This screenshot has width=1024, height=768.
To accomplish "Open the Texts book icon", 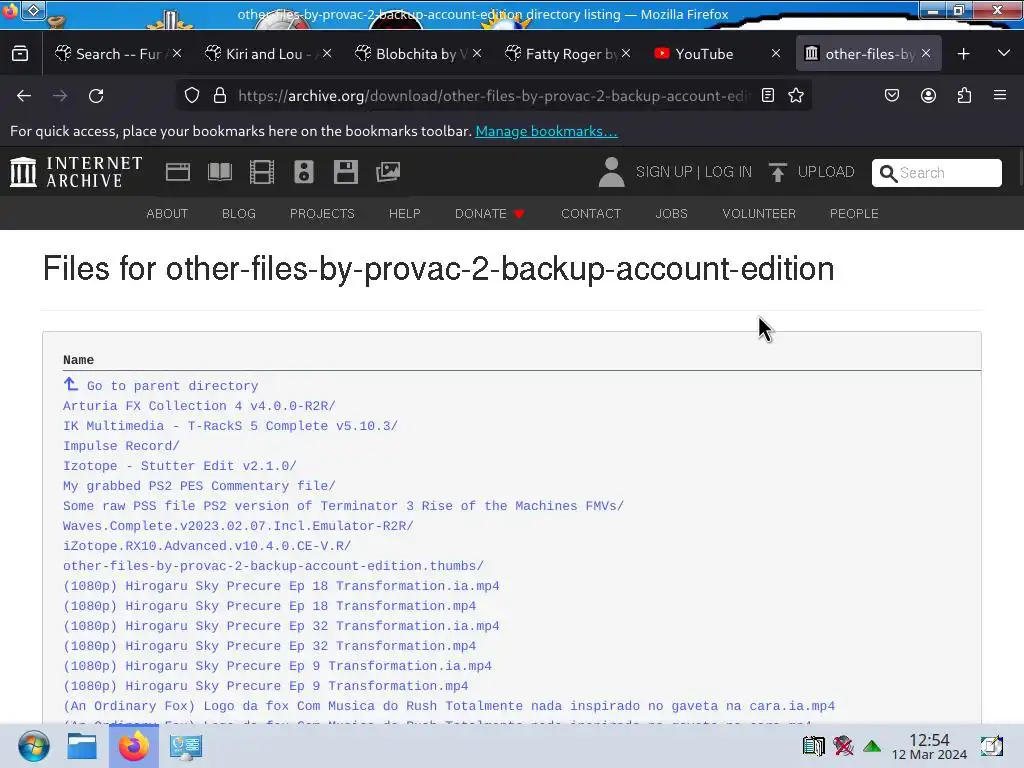I will [x=219, y=172].
